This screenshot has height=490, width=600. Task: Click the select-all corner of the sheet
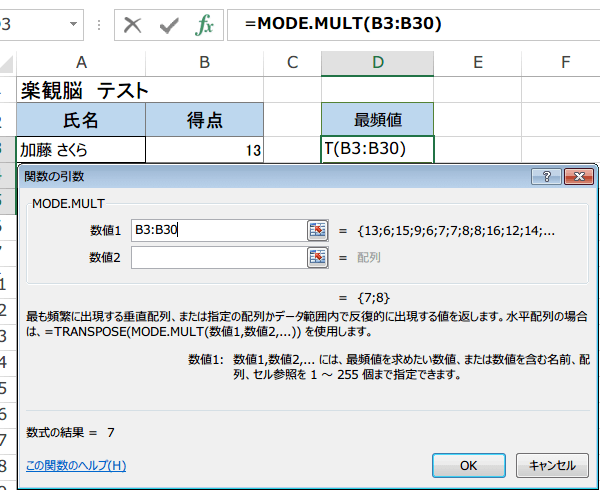point(8,63)
